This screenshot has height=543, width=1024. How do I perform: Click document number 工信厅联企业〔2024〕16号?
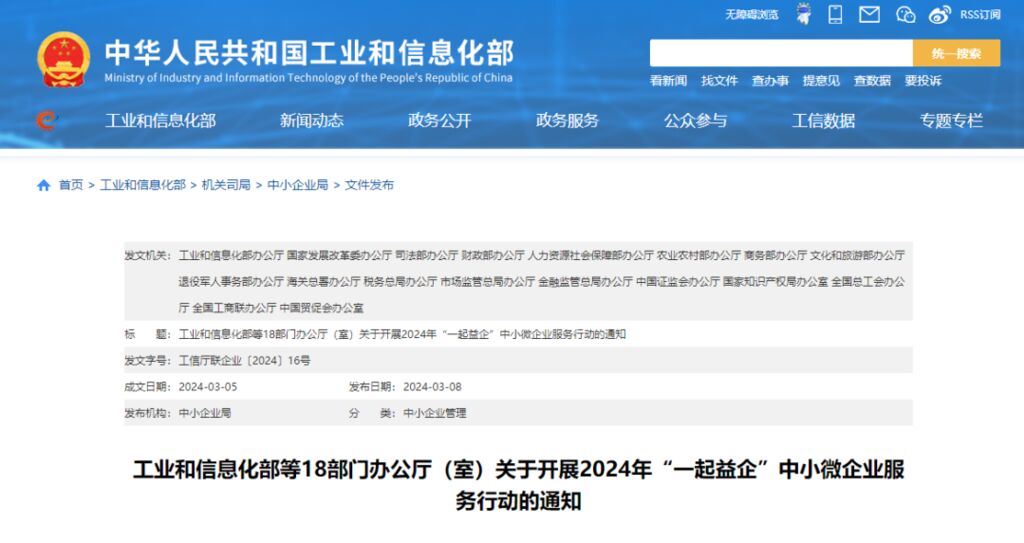[245, 360]
